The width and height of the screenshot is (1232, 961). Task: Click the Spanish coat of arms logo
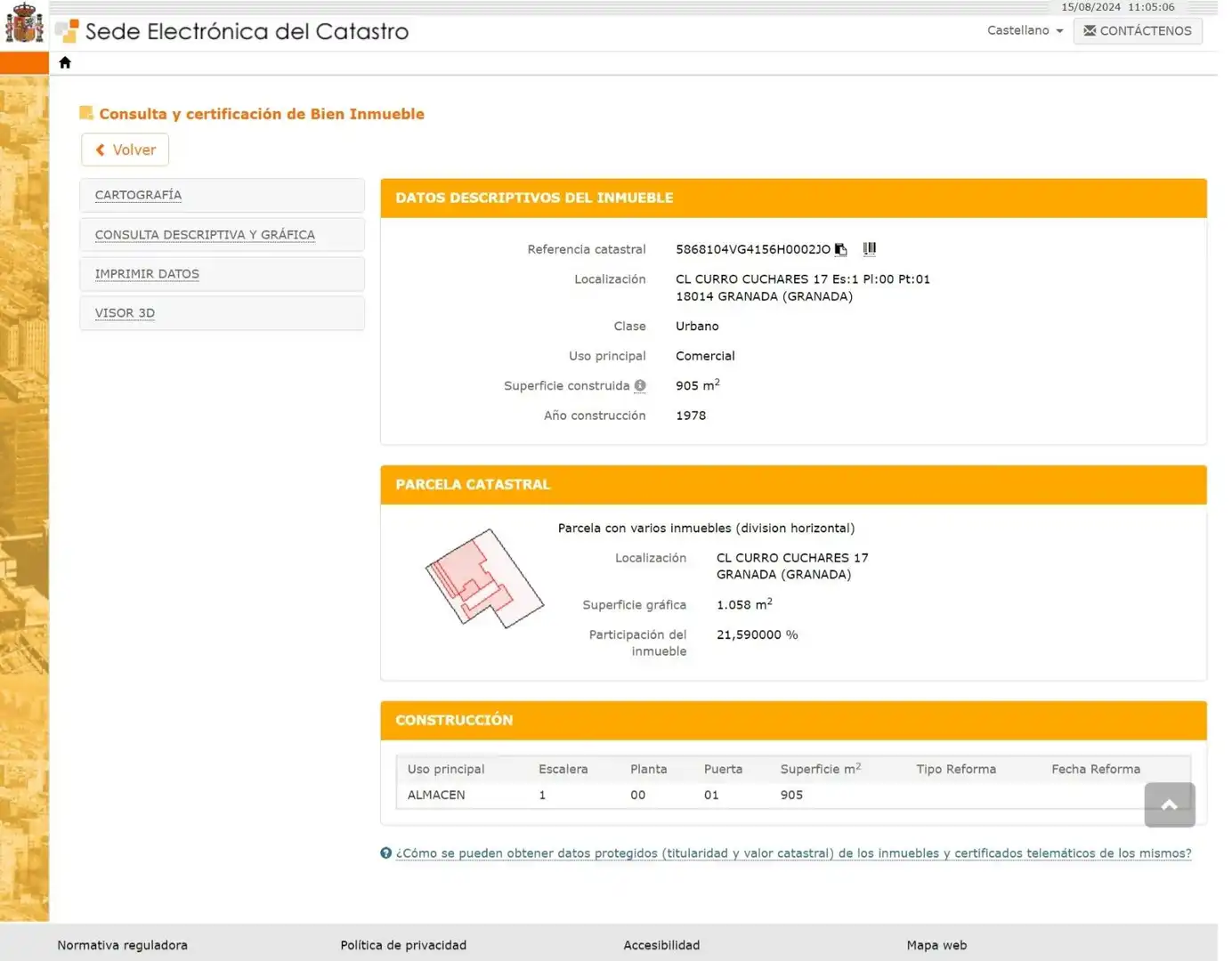click(x=24, y=23)
